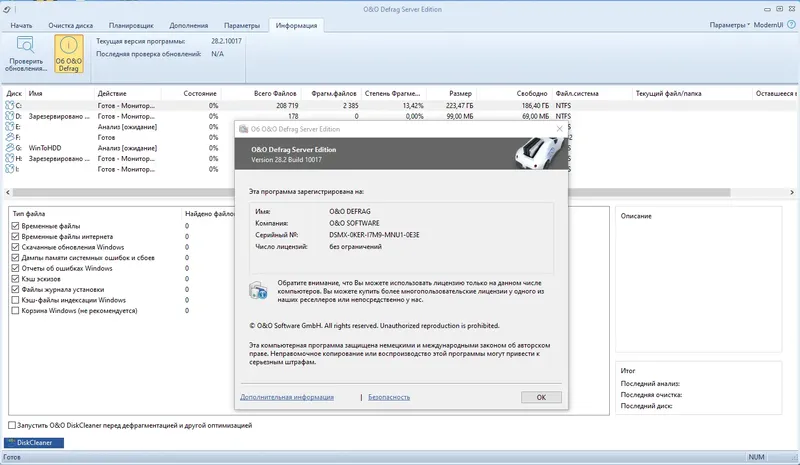Switch to Планировщик tab
The image size is (800, 465).
click(131, 26)
